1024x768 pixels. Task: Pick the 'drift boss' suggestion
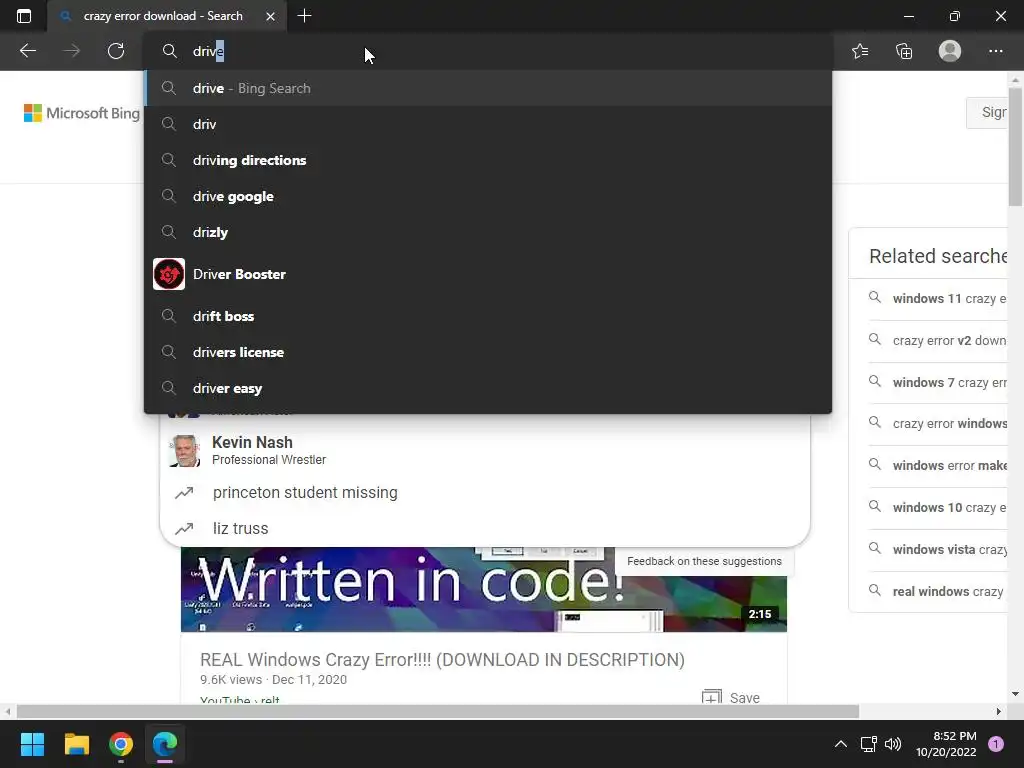pyautogui.click(x=488, y=316)
